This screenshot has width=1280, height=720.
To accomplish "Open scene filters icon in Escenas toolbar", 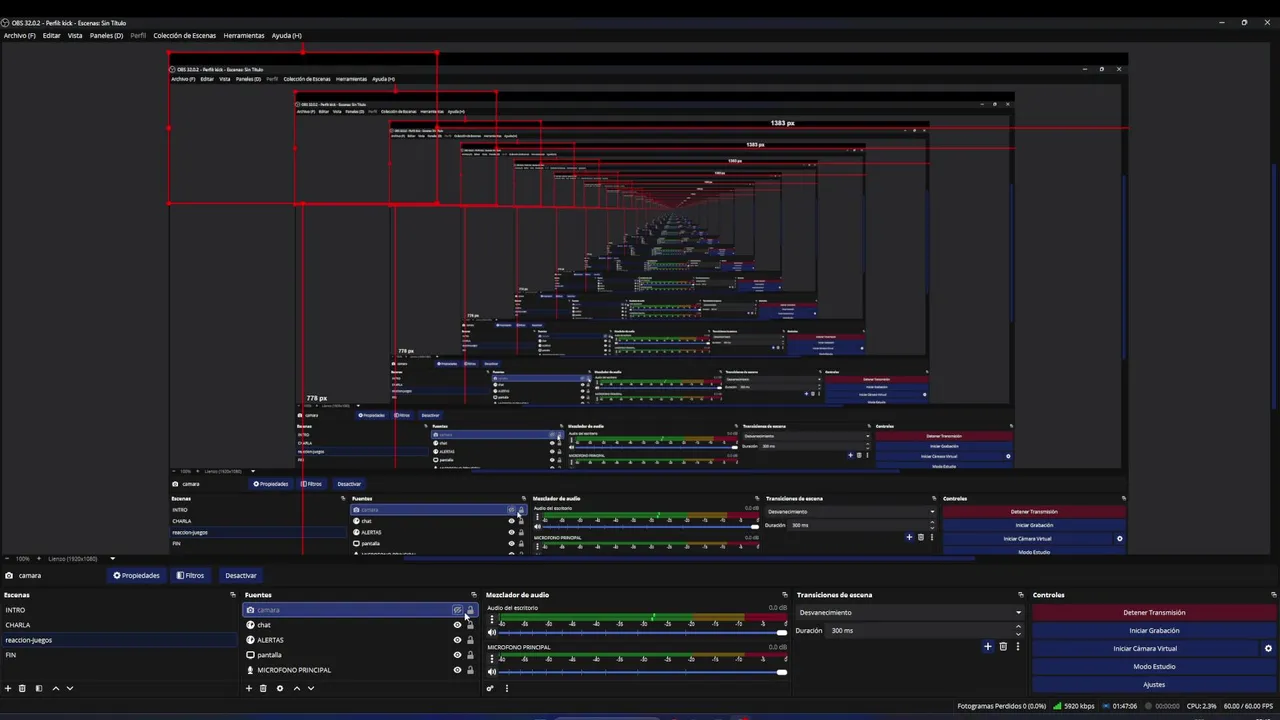I will [x=39, y=688].
